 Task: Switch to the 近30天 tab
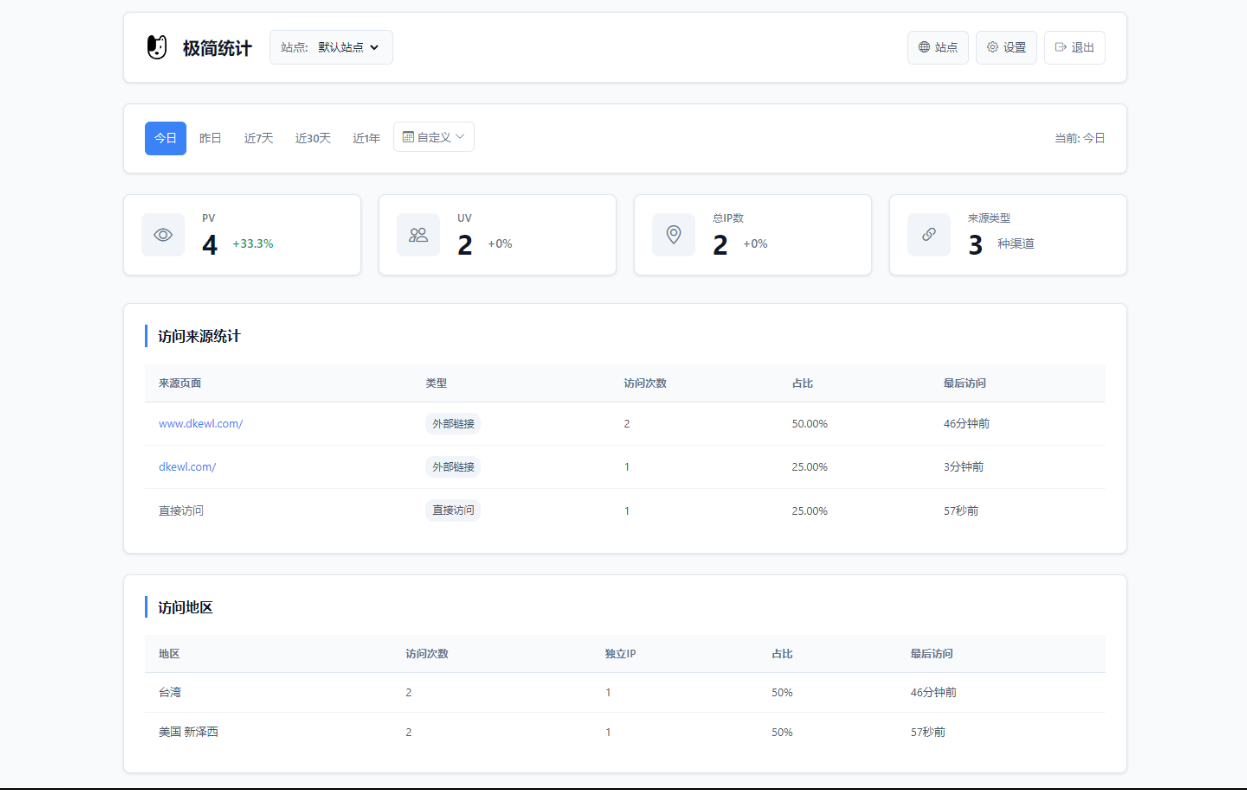pos(313,138)
